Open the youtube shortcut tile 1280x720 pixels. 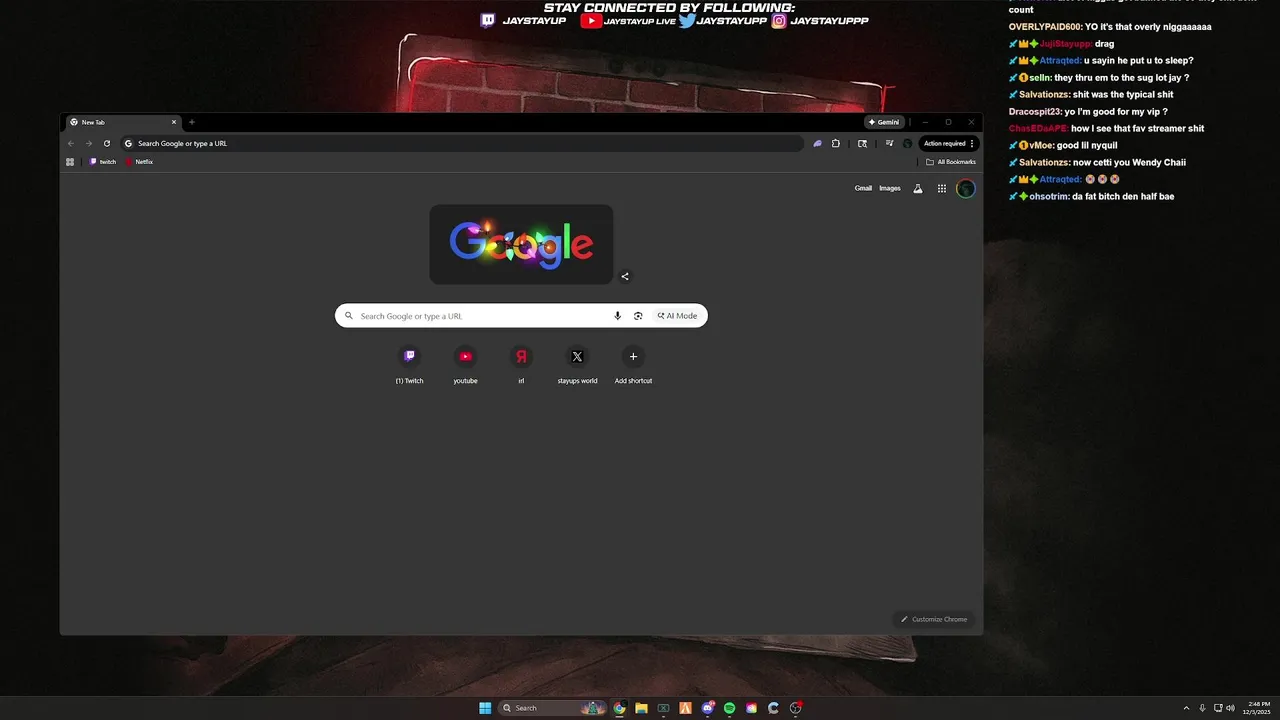click(465, 365)
